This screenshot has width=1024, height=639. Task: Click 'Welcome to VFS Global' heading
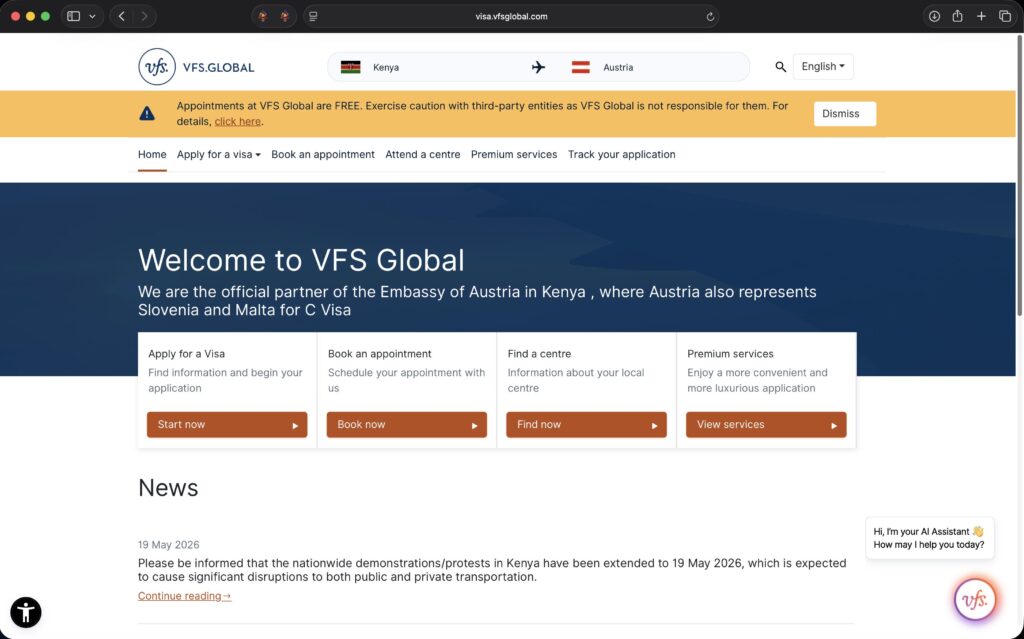click(x=301, y=260)
